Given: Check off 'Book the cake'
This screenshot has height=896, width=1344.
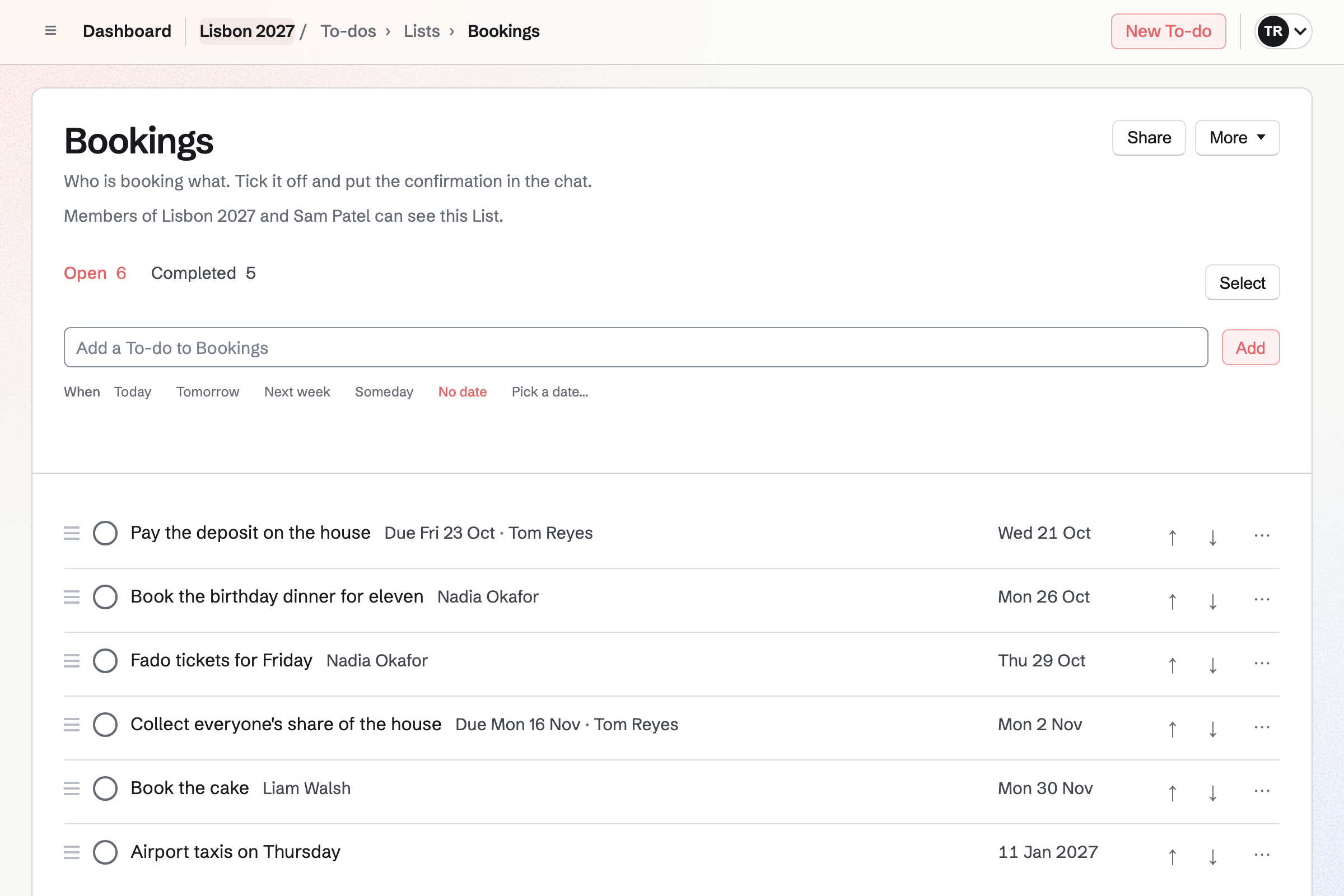Looking at the screenshot, I should [x=105, y=788].
